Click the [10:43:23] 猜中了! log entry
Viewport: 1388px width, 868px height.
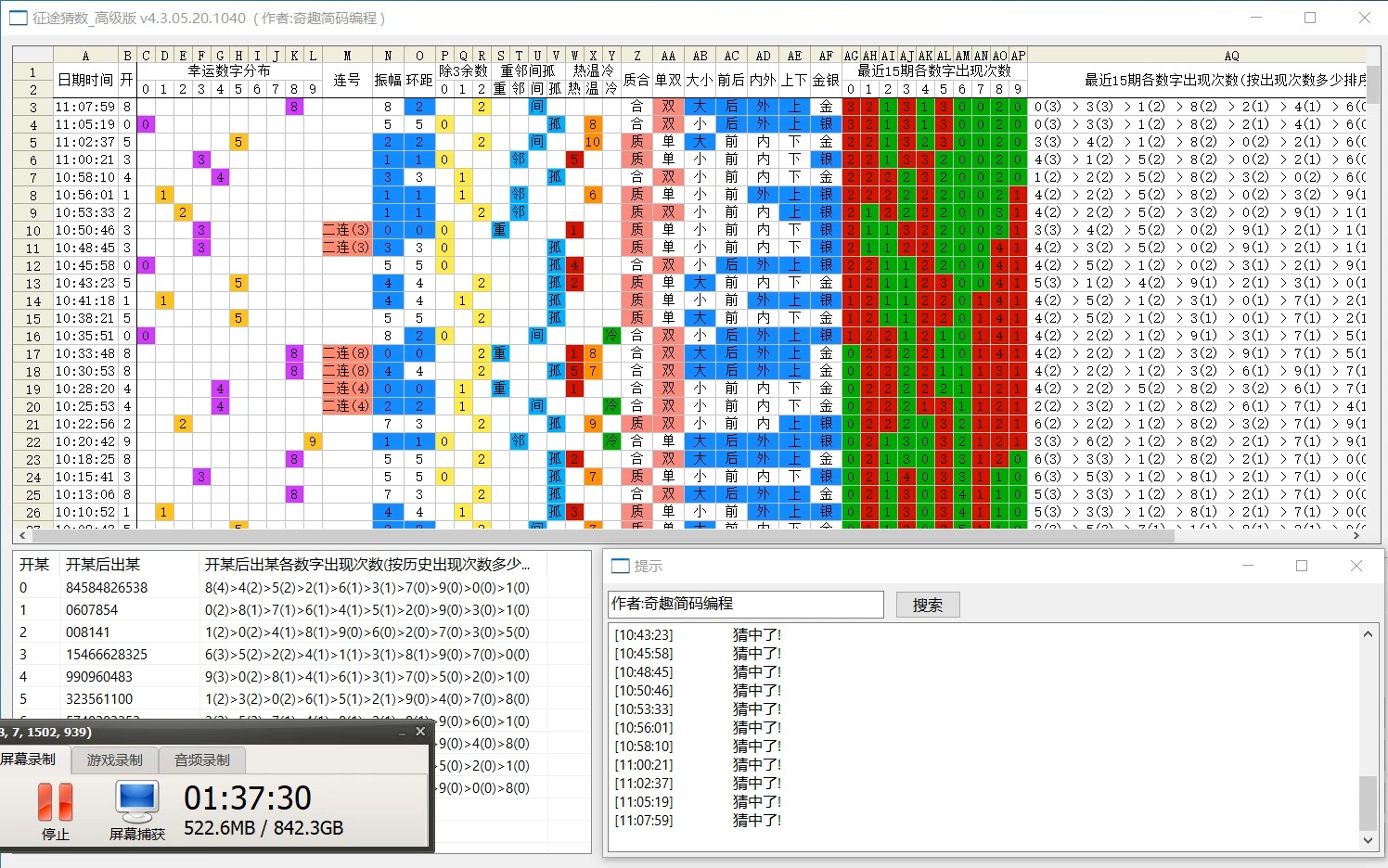click(698, 635)
